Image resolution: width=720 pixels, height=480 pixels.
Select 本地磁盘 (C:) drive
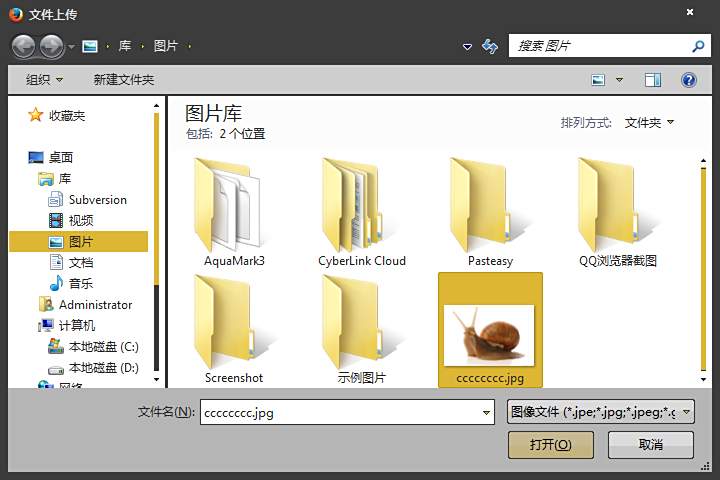click(x=104, y=347)
